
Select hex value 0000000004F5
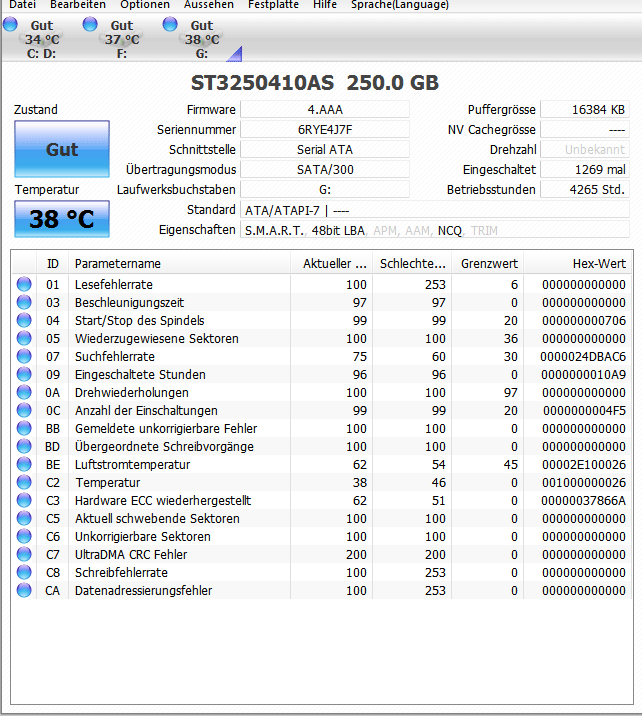(584, 411)
